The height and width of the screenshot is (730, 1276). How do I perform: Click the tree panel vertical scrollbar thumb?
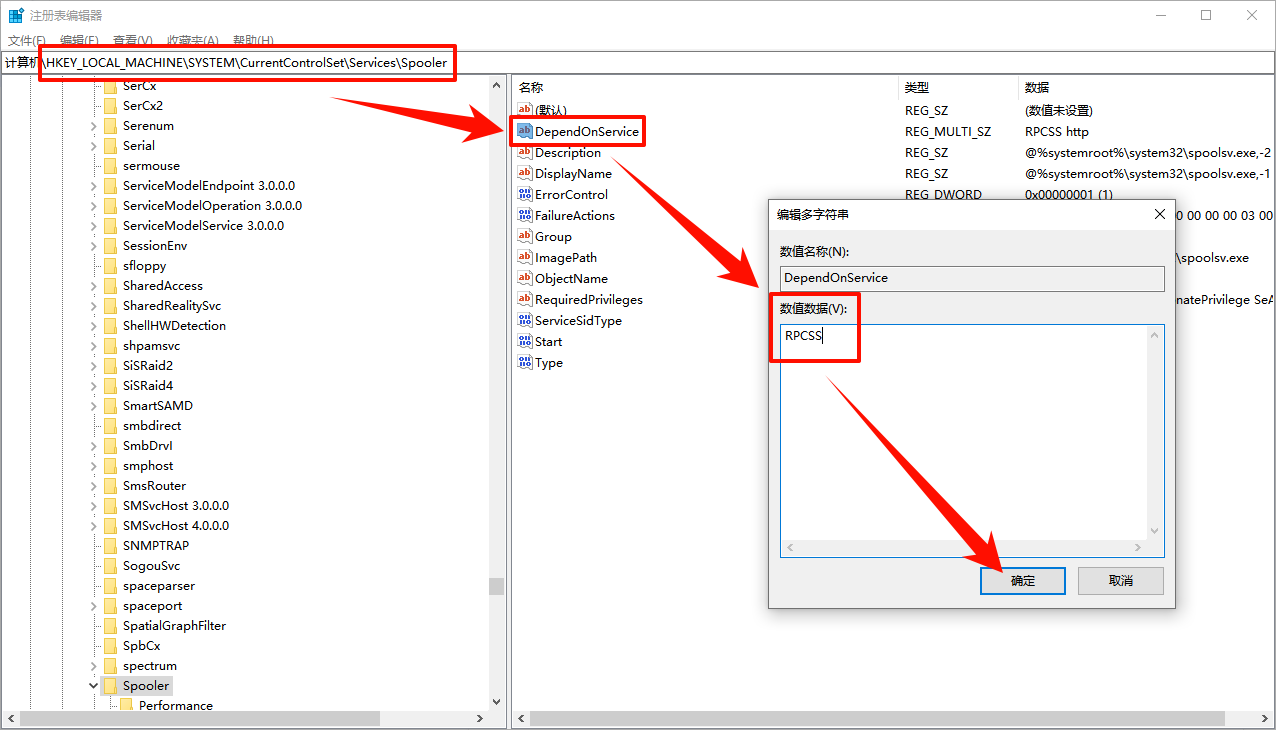click(x=496, y=586)
